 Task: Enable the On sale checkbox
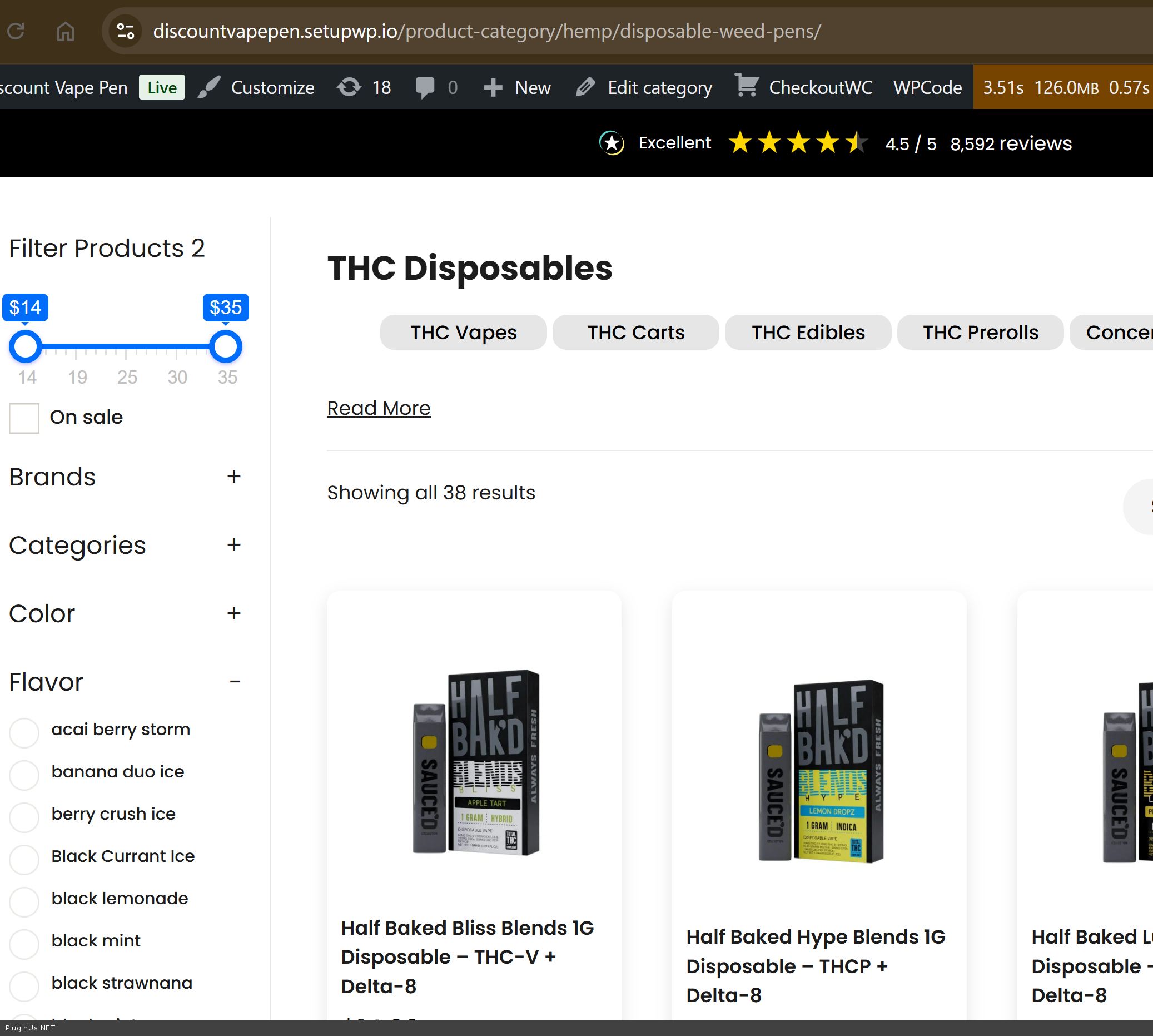[24, 418]
